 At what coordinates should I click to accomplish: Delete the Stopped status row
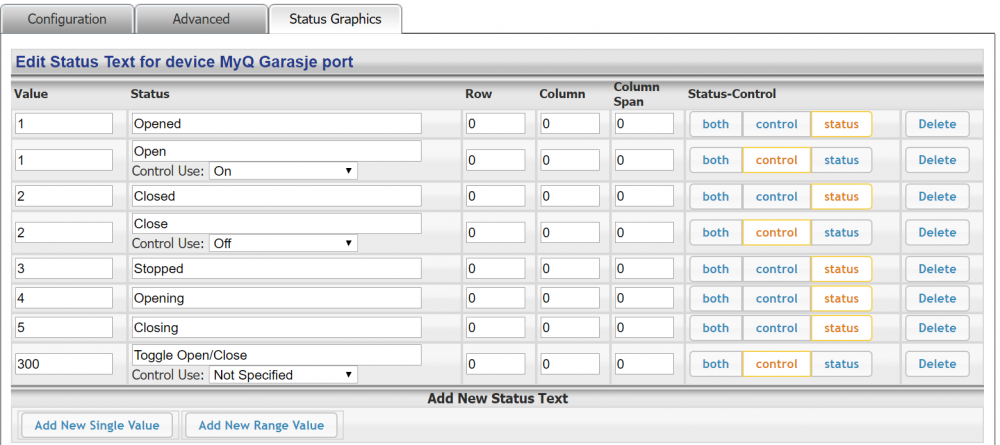937,269
